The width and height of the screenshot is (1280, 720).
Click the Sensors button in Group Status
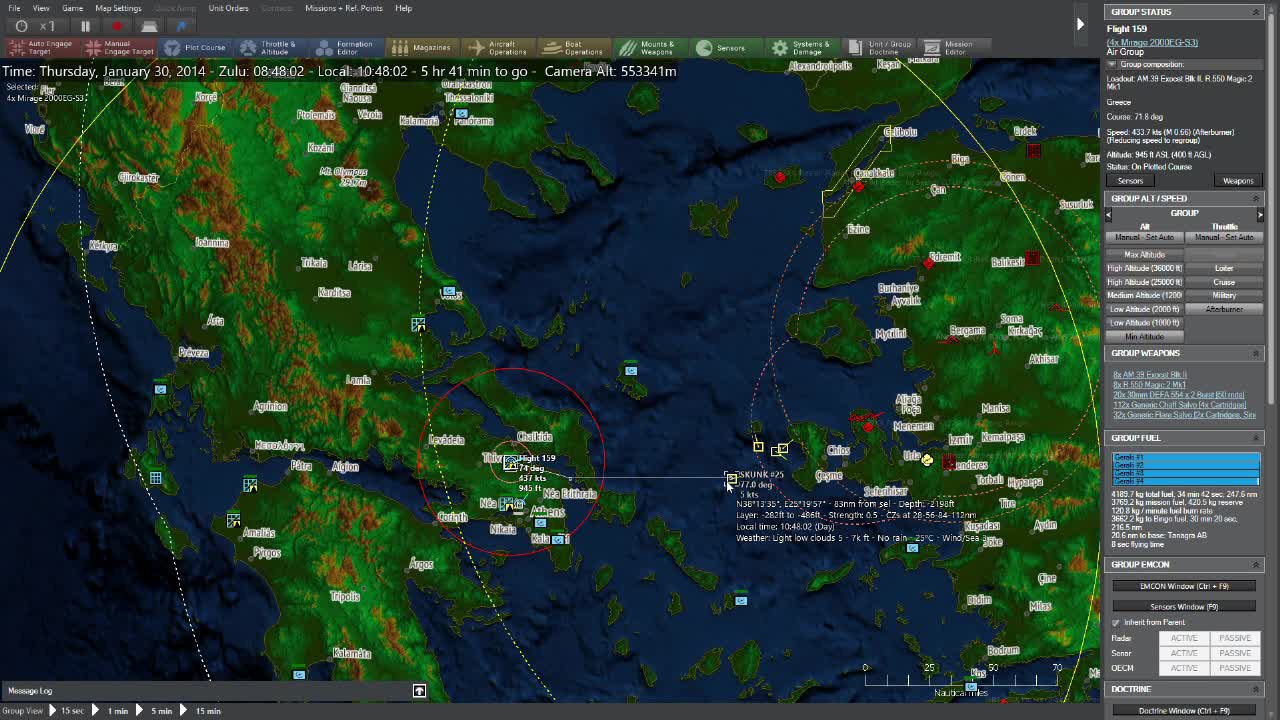[x=1130, y=181]
